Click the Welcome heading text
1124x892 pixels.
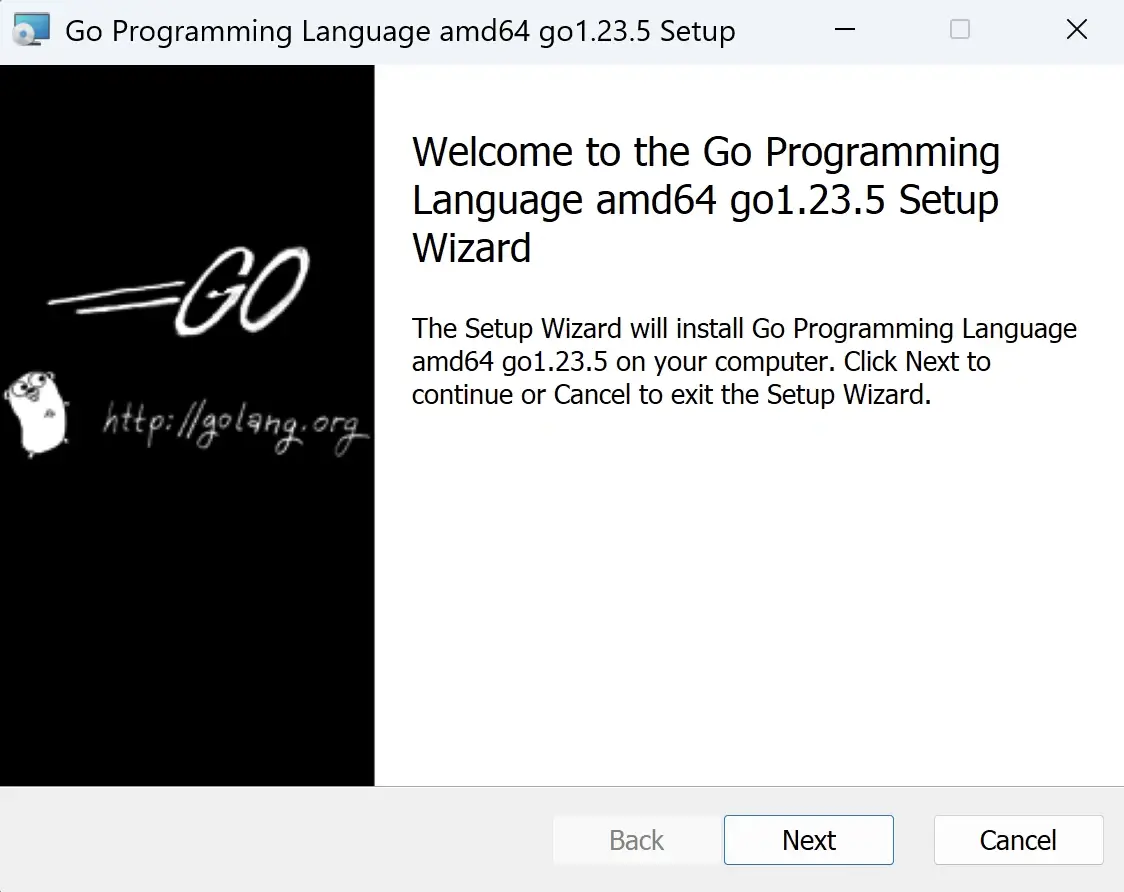(x=706, y=199)
